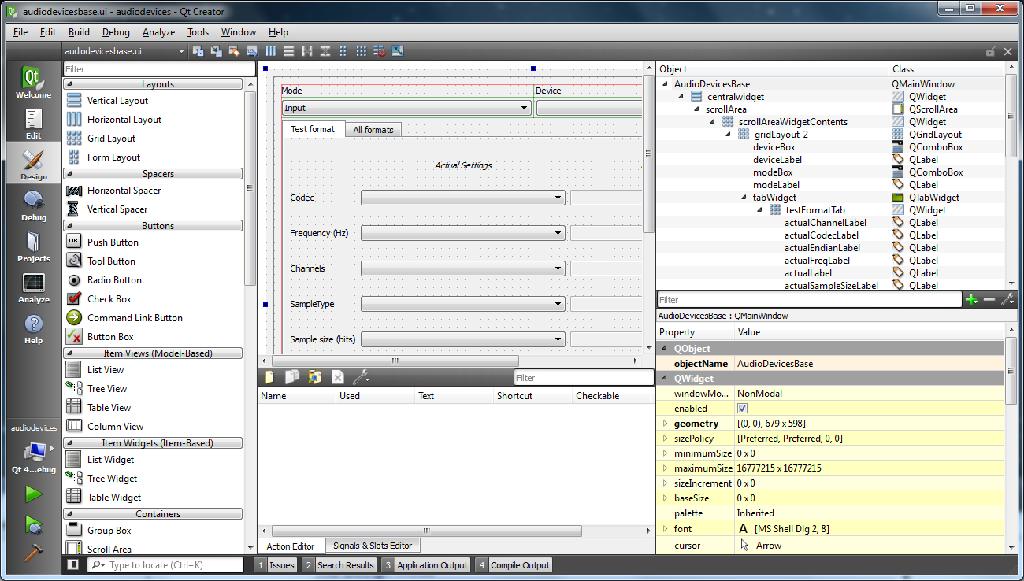Click Lay Out Vertically in Splitter icon
The image size is (1024, 581).
[325, 51]
